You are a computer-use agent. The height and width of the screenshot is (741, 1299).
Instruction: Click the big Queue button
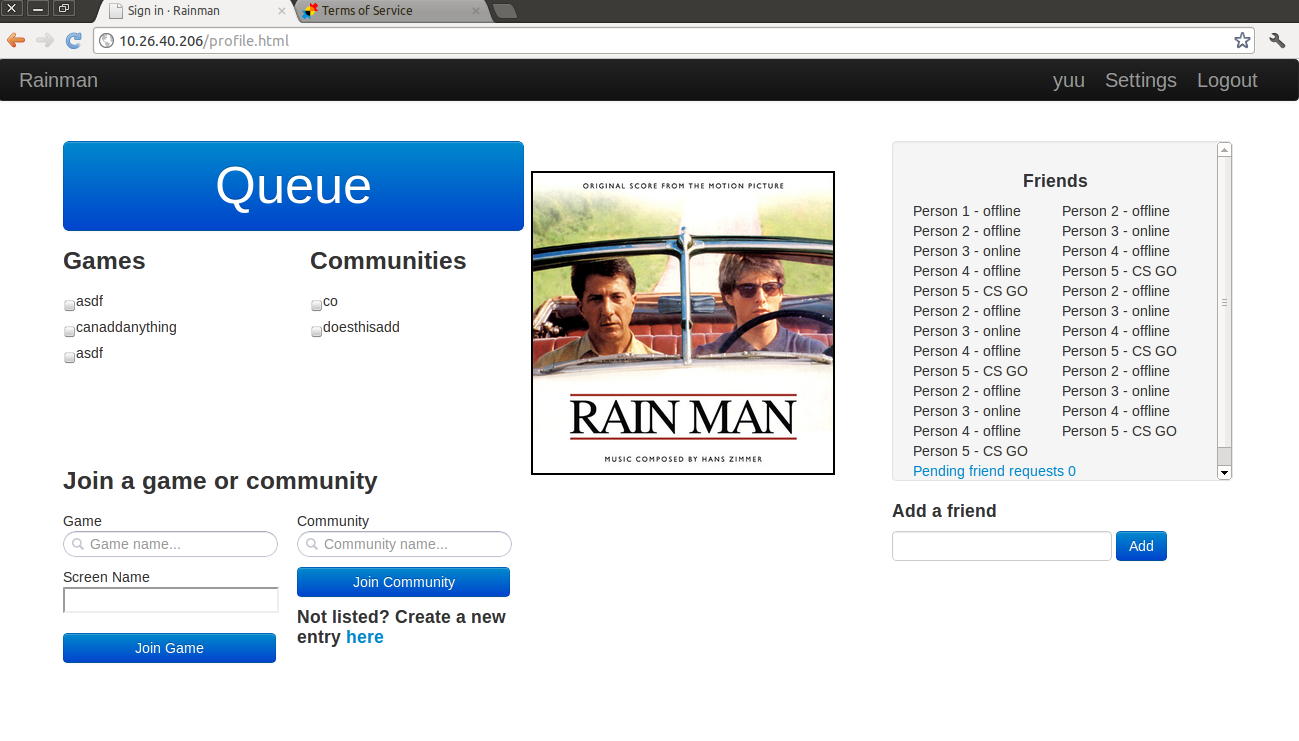coord(293,186)
